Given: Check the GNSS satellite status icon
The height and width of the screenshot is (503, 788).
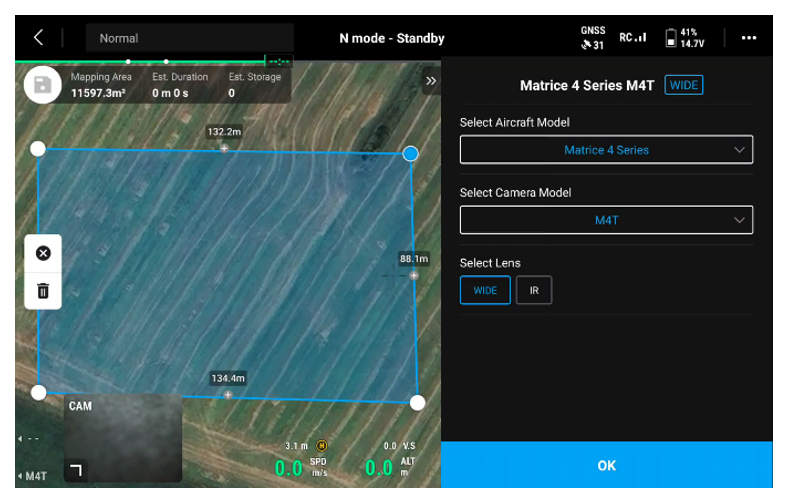Looking at the screenshot, I should (x=592, y=38).
